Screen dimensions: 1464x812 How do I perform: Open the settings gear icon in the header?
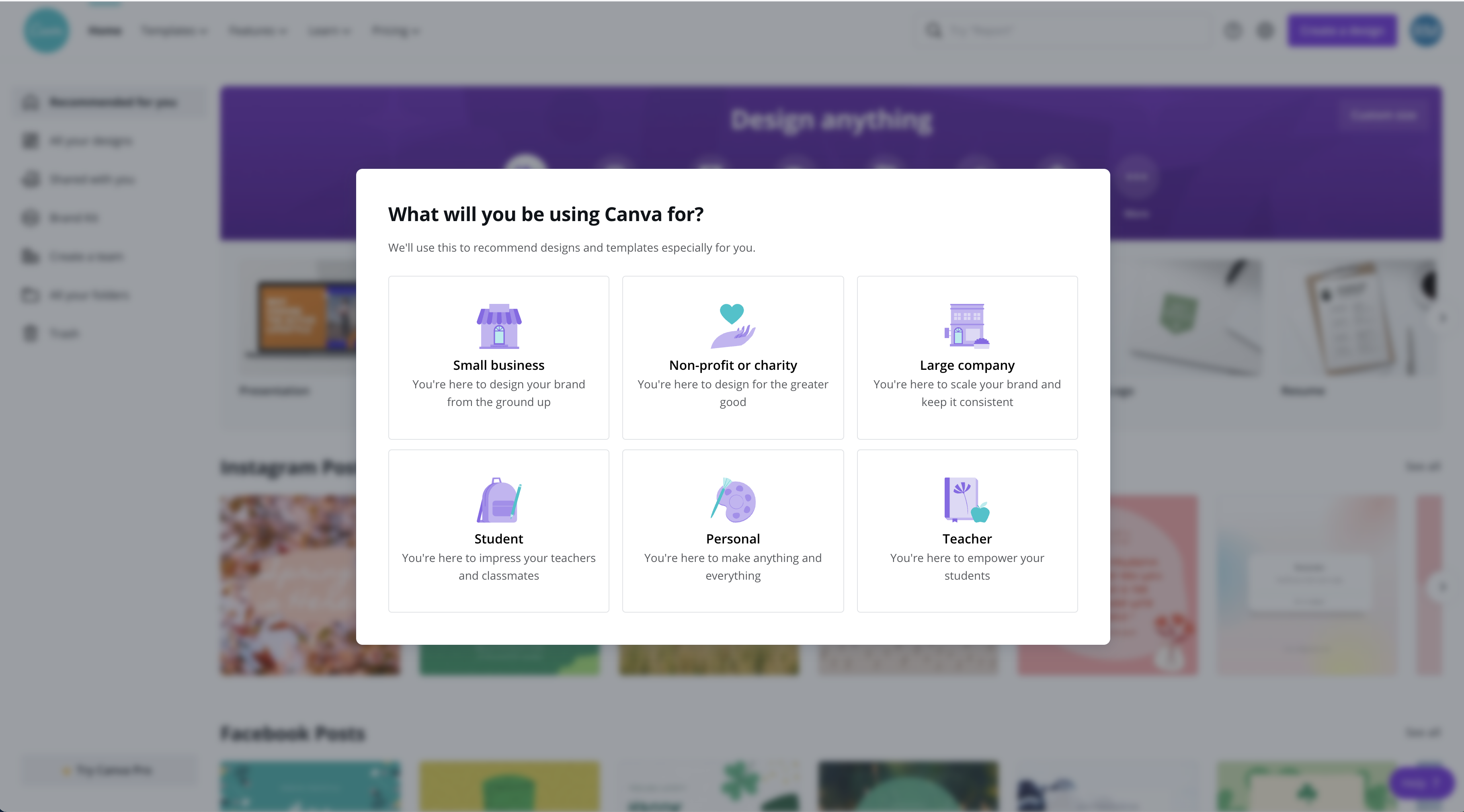1265,30
